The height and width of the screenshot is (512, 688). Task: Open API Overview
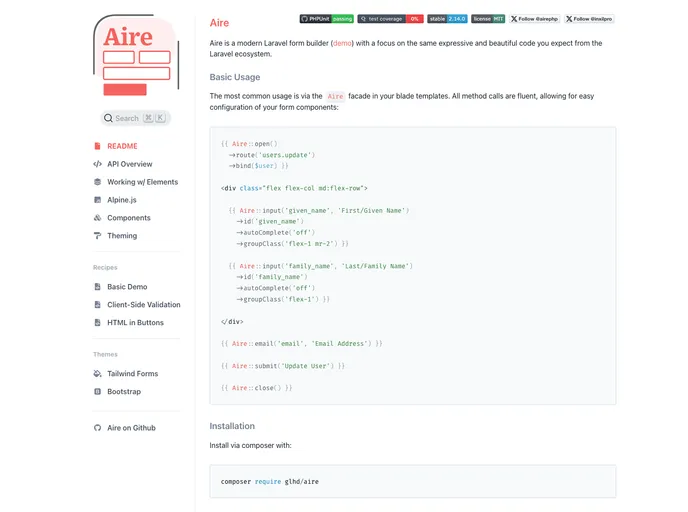point(129,164)
